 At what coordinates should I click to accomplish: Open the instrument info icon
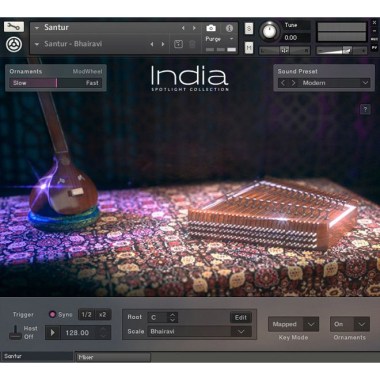point(229,28)
